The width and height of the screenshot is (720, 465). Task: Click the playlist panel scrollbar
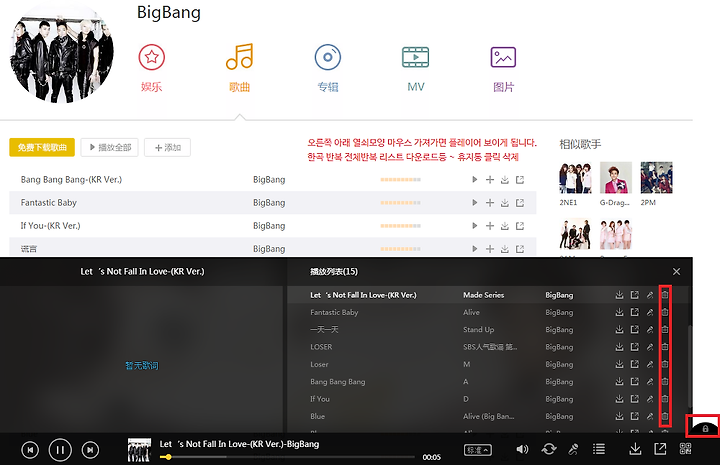690,366
